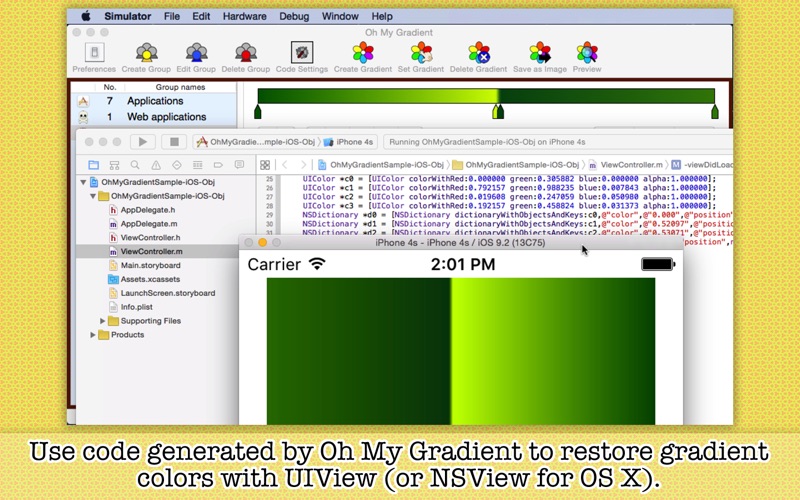
Task: Open the Help menu
Action: pyautogui.click(x=382, y=16)
